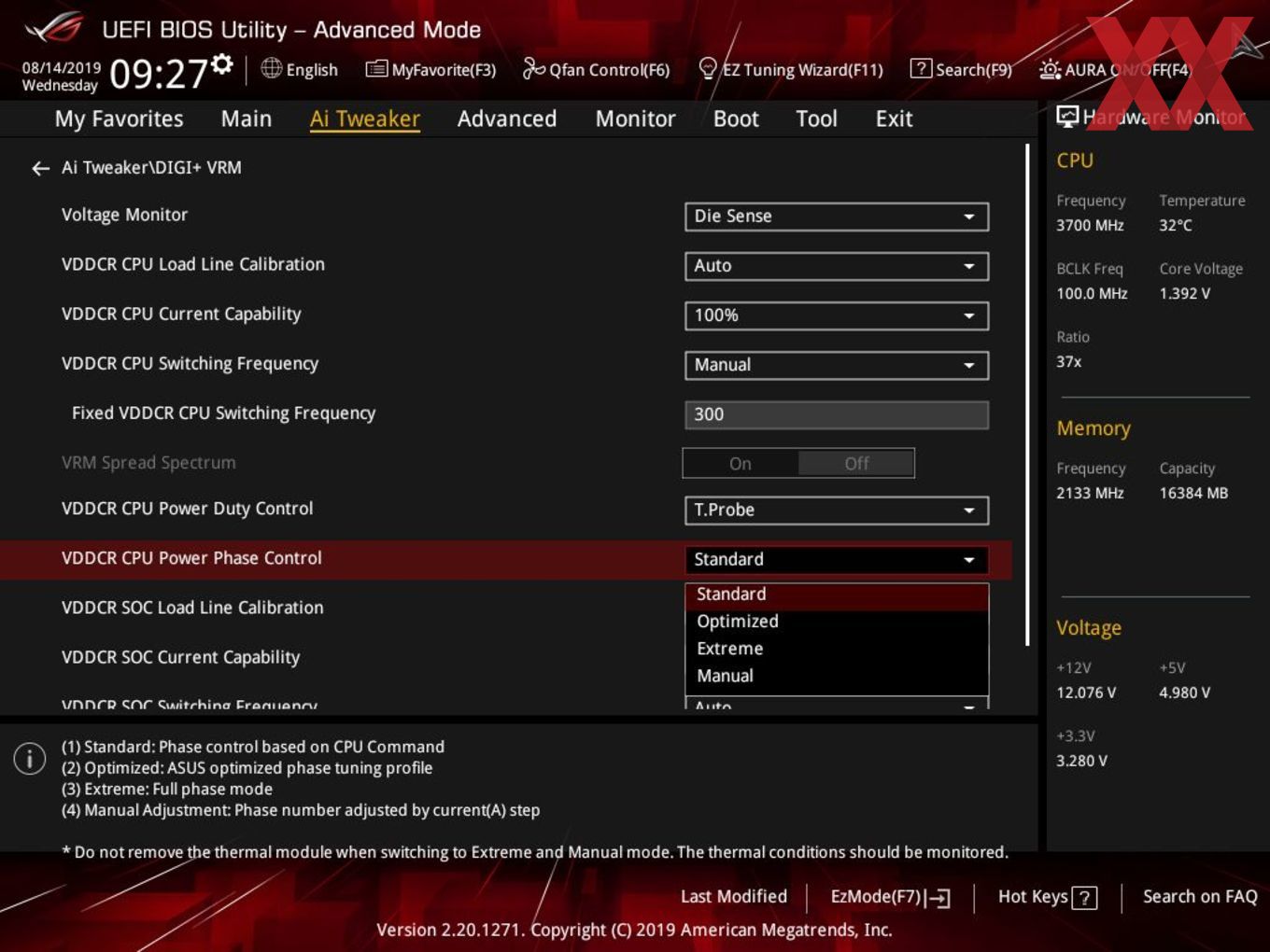Click Hot Keys label
This screenshot has height=952, width=1270.
1033,897
